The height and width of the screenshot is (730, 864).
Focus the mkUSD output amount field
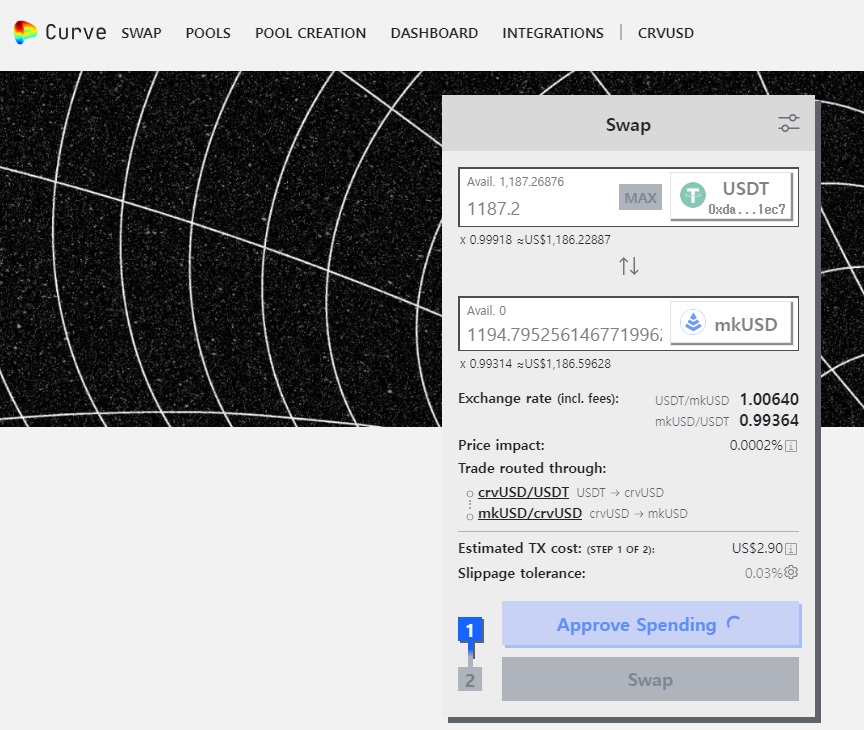[x=565, y=334]
